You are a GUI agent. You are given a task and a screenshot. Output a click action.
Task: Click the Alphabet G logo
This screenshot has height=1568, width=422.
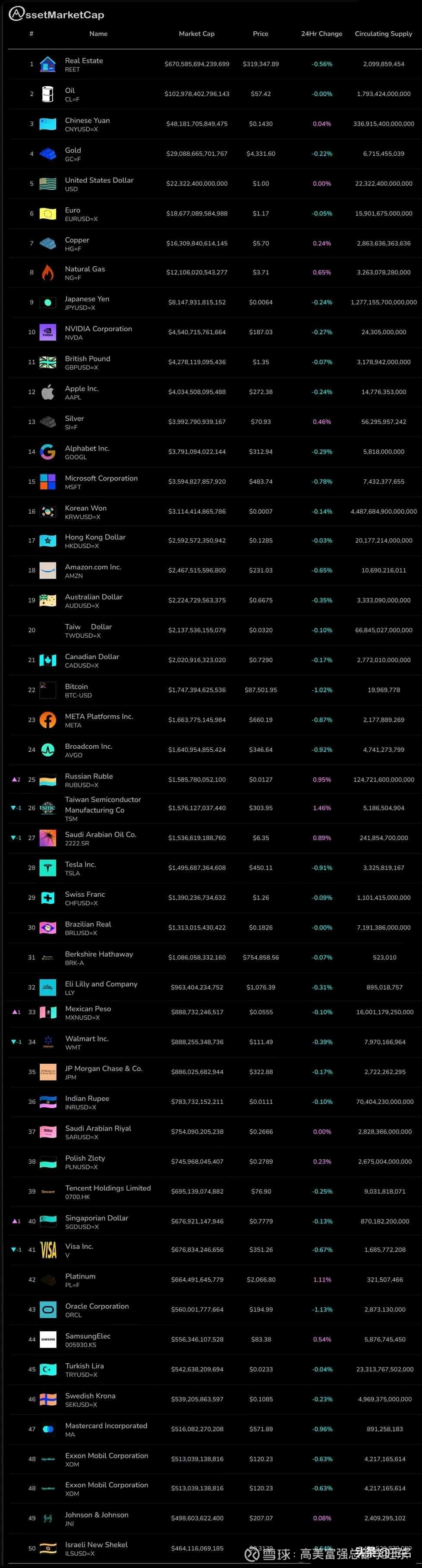click(x=47, y=452)
